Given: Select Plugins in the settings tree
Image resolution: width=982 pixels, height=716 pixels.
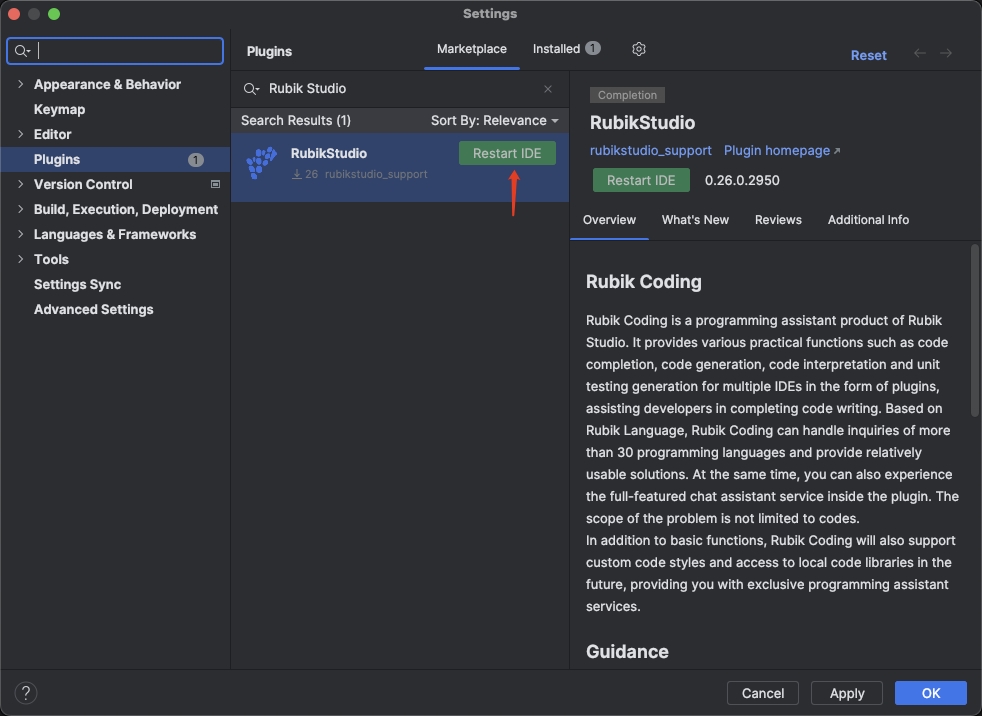Looking at the screenshot, I should [115, 159].
